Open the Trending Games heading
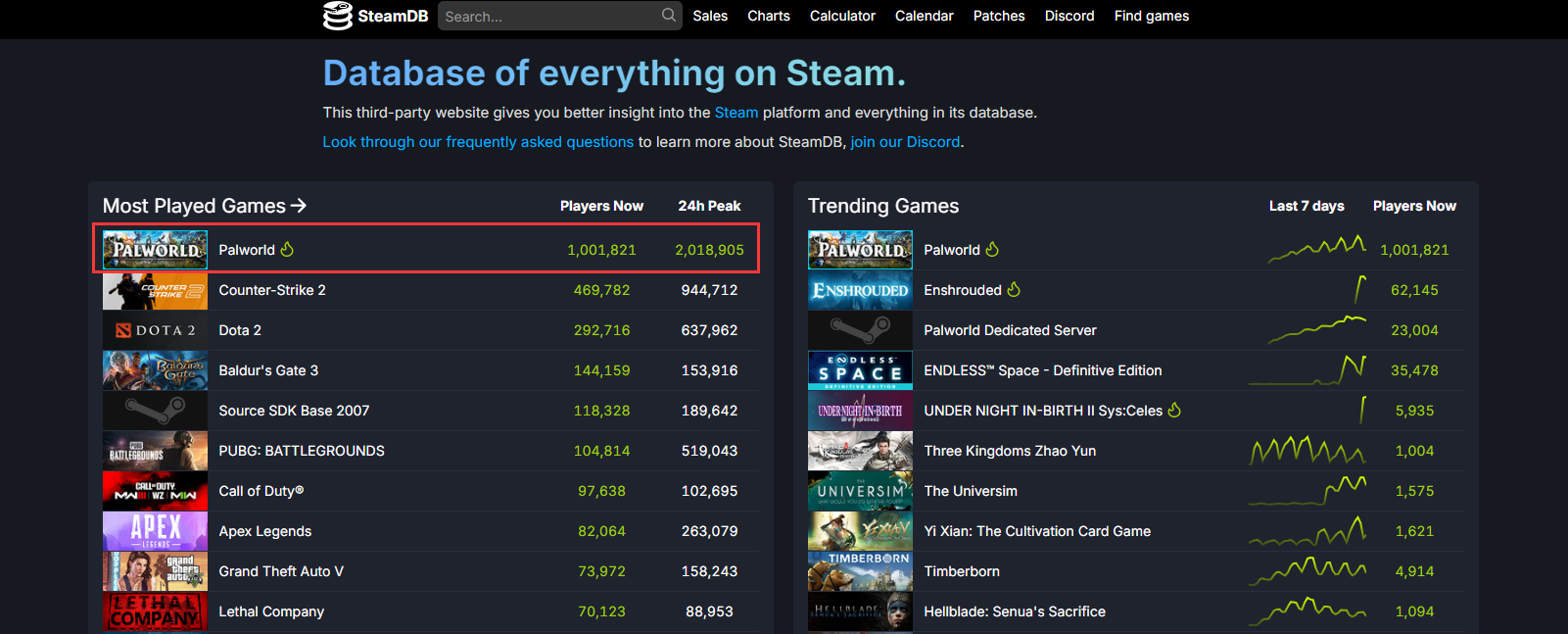This screenshot has width=1568, height=634. coord(883,206)
